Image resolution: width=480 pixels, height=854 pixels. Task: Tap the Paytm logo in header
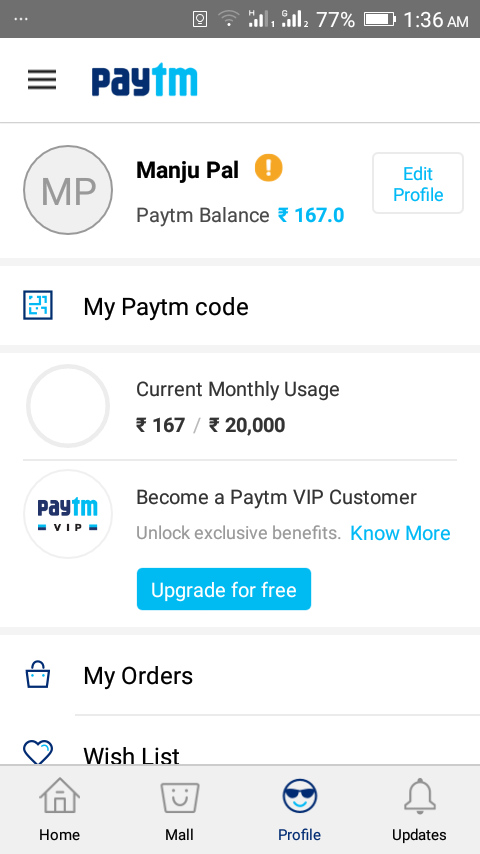point(144,80)
